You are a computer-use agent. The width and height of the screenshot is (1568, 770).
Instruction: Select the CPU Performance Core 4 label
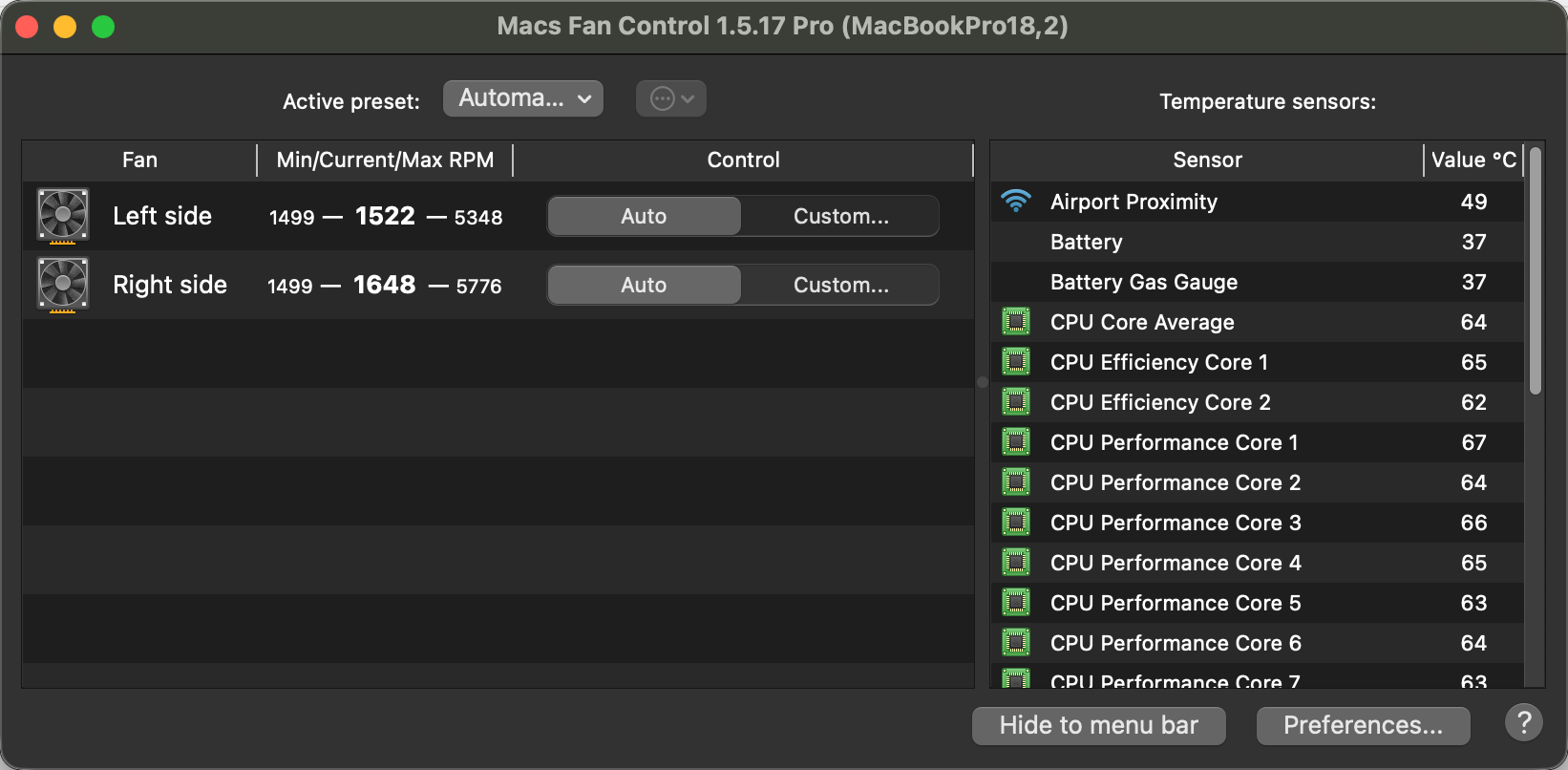[x=1176, y=563]
